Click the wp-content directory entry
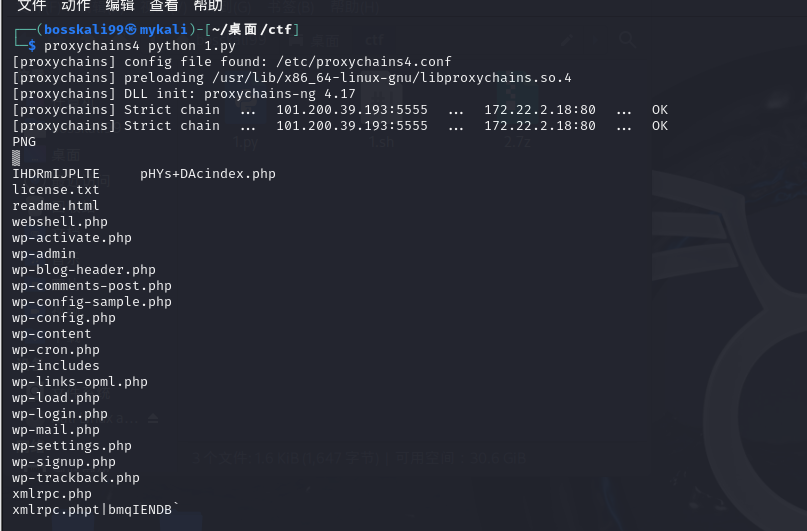The width and height of the screenshot is (807, 531). [52, 334]
